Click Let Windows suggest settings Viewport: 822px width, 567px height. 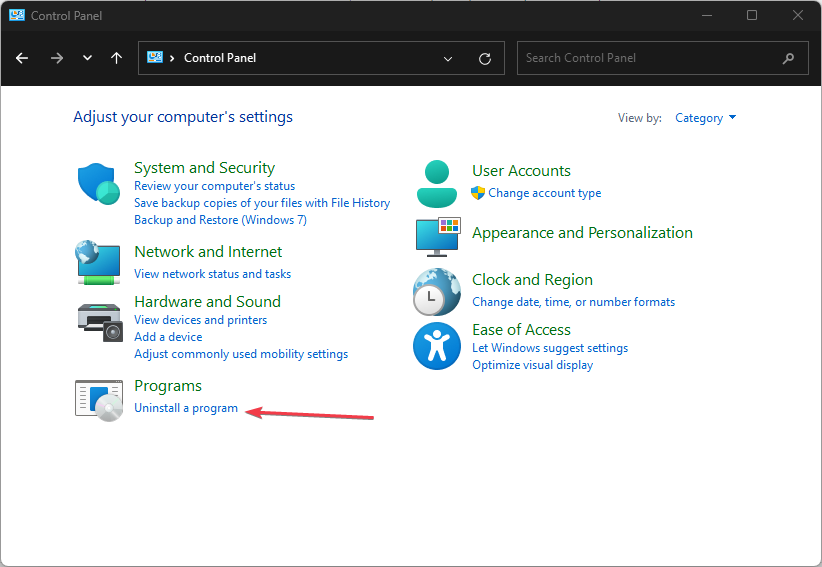(x=550, y=348)
